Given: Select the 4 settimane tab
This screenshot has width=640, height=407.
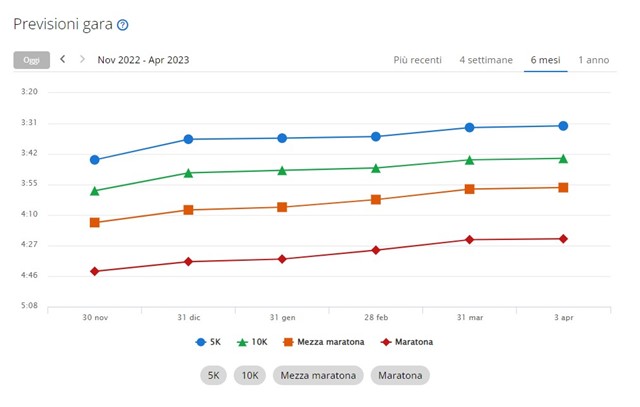Looking at the screenshot, I should coord(485,60).
